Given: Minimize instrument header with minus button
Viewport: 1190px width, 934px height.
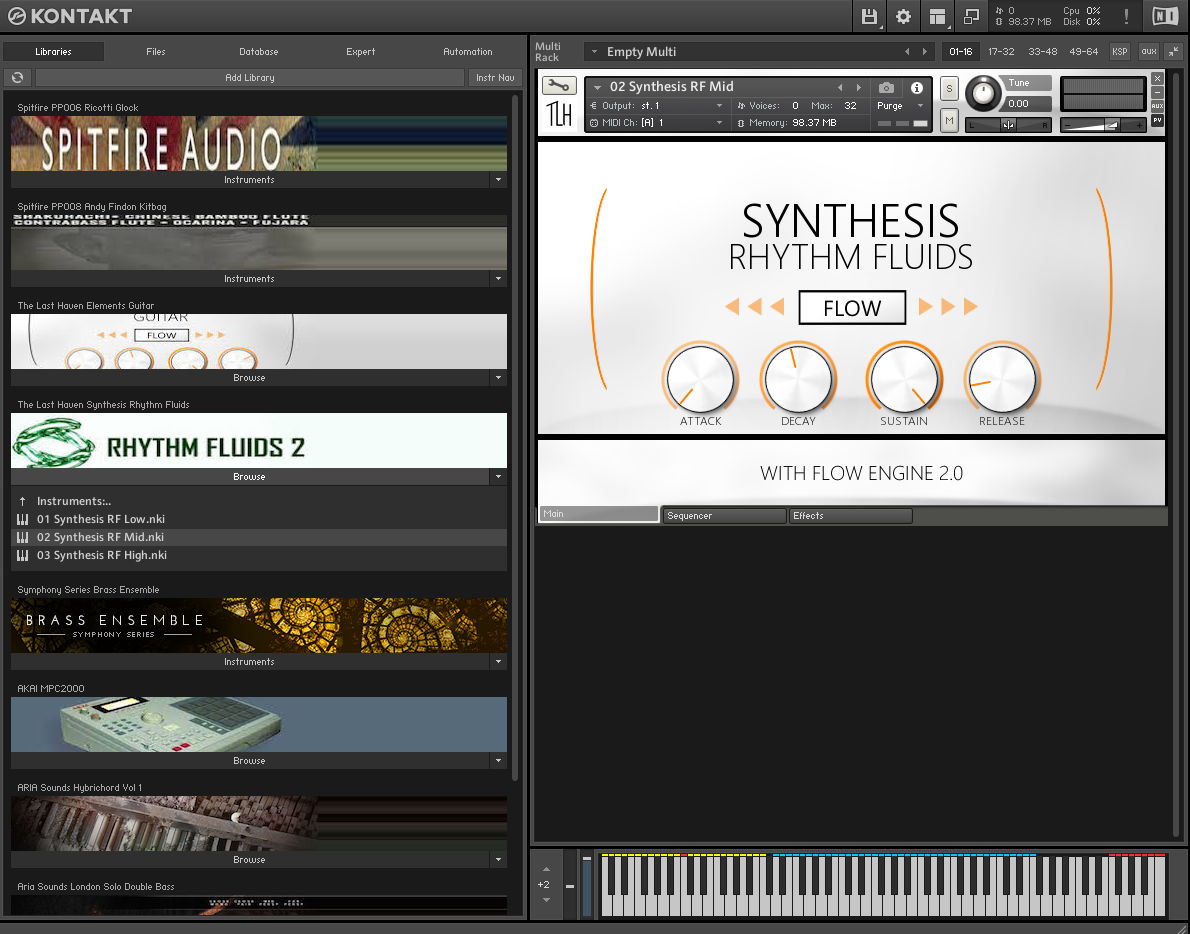Looking at the screenshot, I should 1157,92.
